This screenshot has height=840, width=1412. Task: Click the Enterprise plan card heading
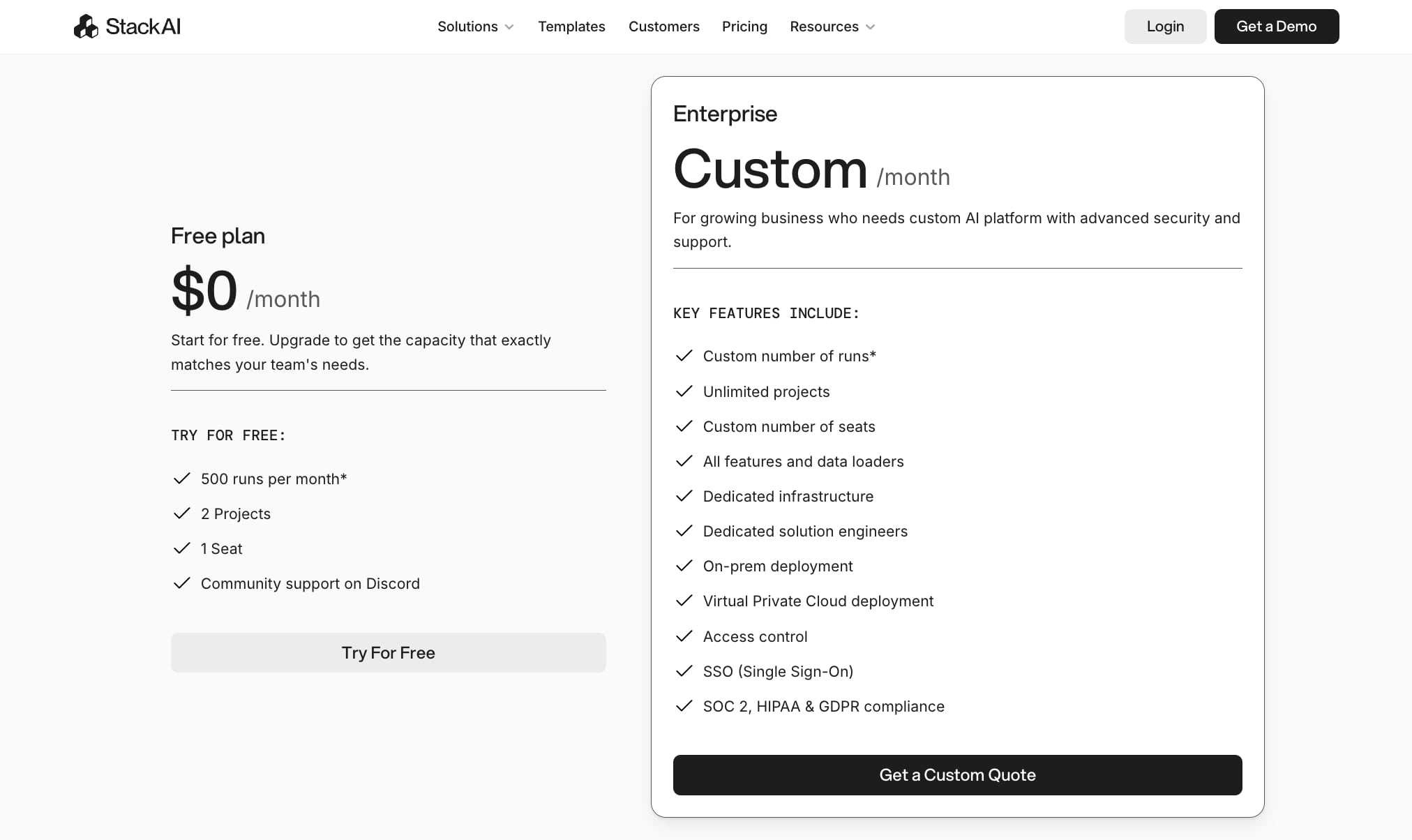click(x=725, y=114)
